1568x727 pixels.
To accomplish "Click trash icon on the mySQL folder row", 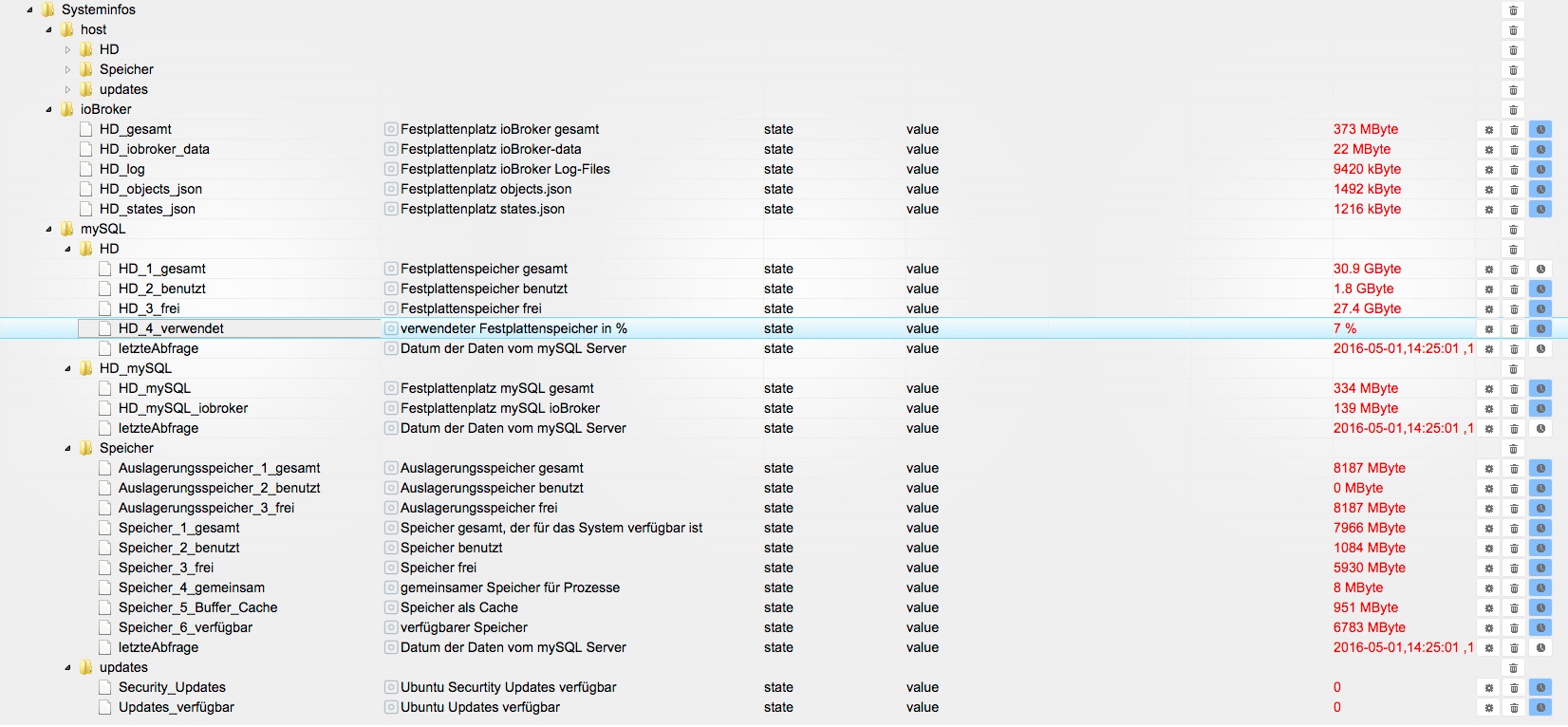I will pos(1514,230).
